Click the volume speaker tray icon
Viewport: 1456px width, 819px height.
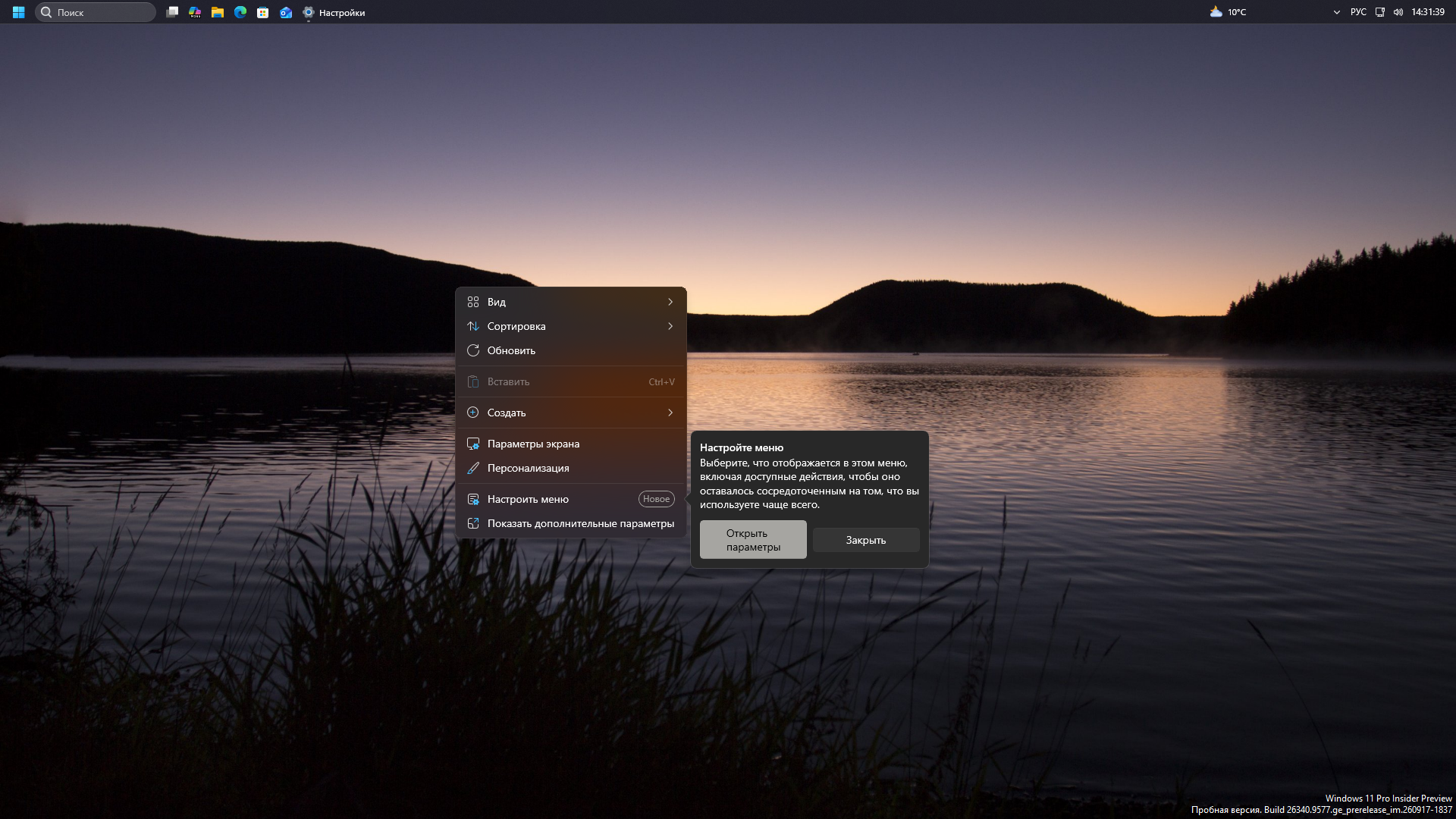(x=1398, y=12)
